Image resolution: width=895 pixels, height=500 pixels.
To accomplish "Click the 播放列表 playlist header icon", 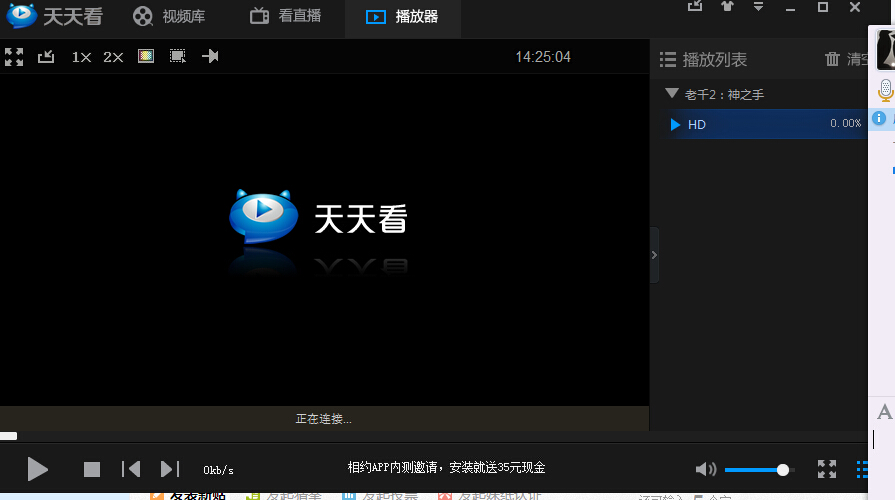I will tap(668, 59).
